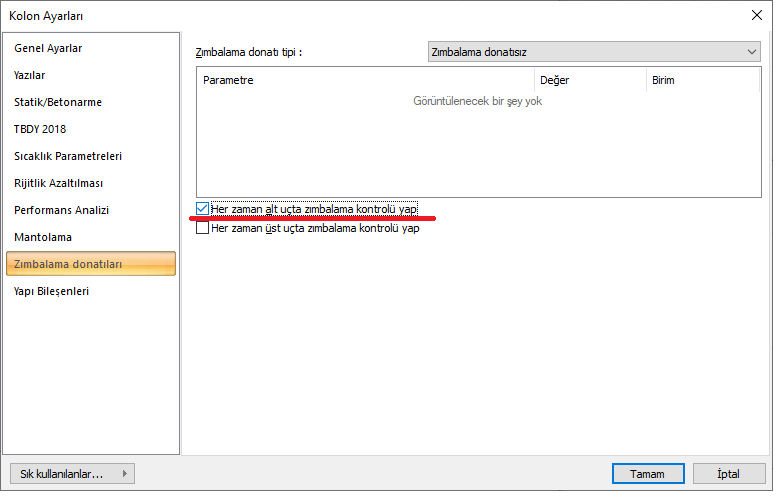777x498 pixels.
Task: Click the Tamam button
Action: (x=648, y=475)
